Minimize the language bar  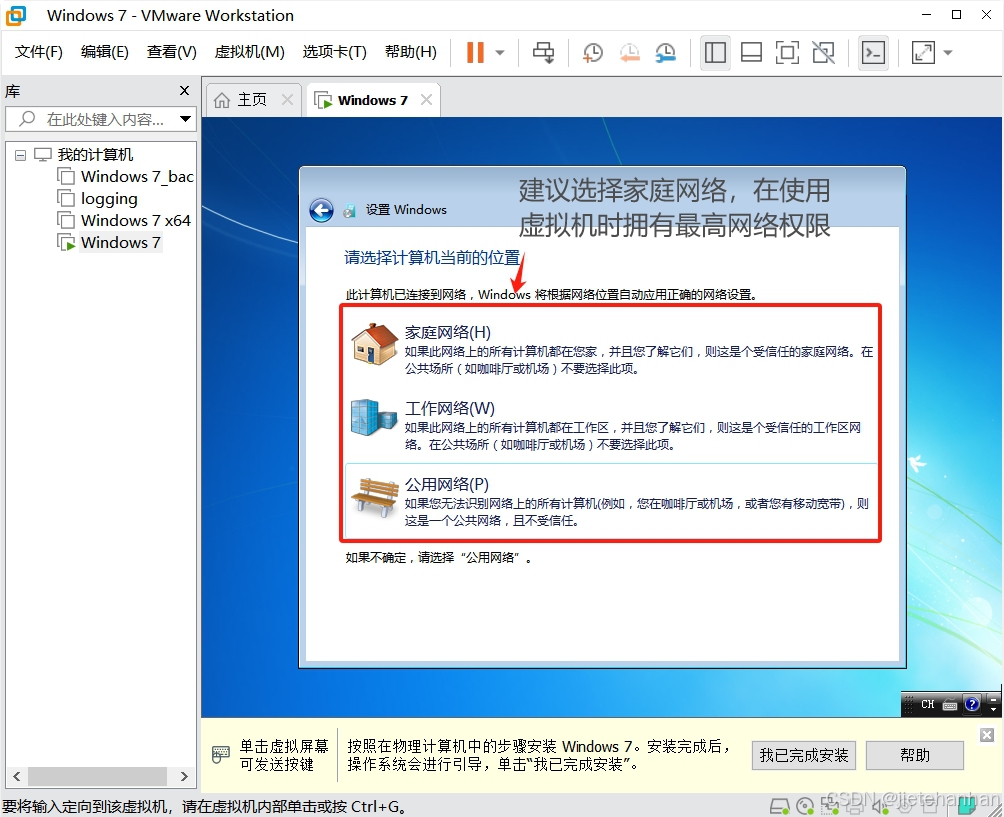[x=994, y=699]
